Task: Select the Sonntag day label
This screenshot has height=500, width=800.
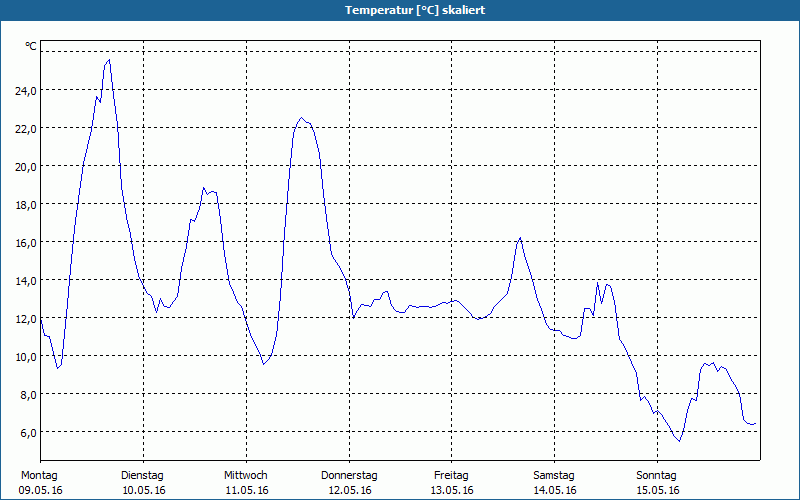Action: click(x=657, y=476)
